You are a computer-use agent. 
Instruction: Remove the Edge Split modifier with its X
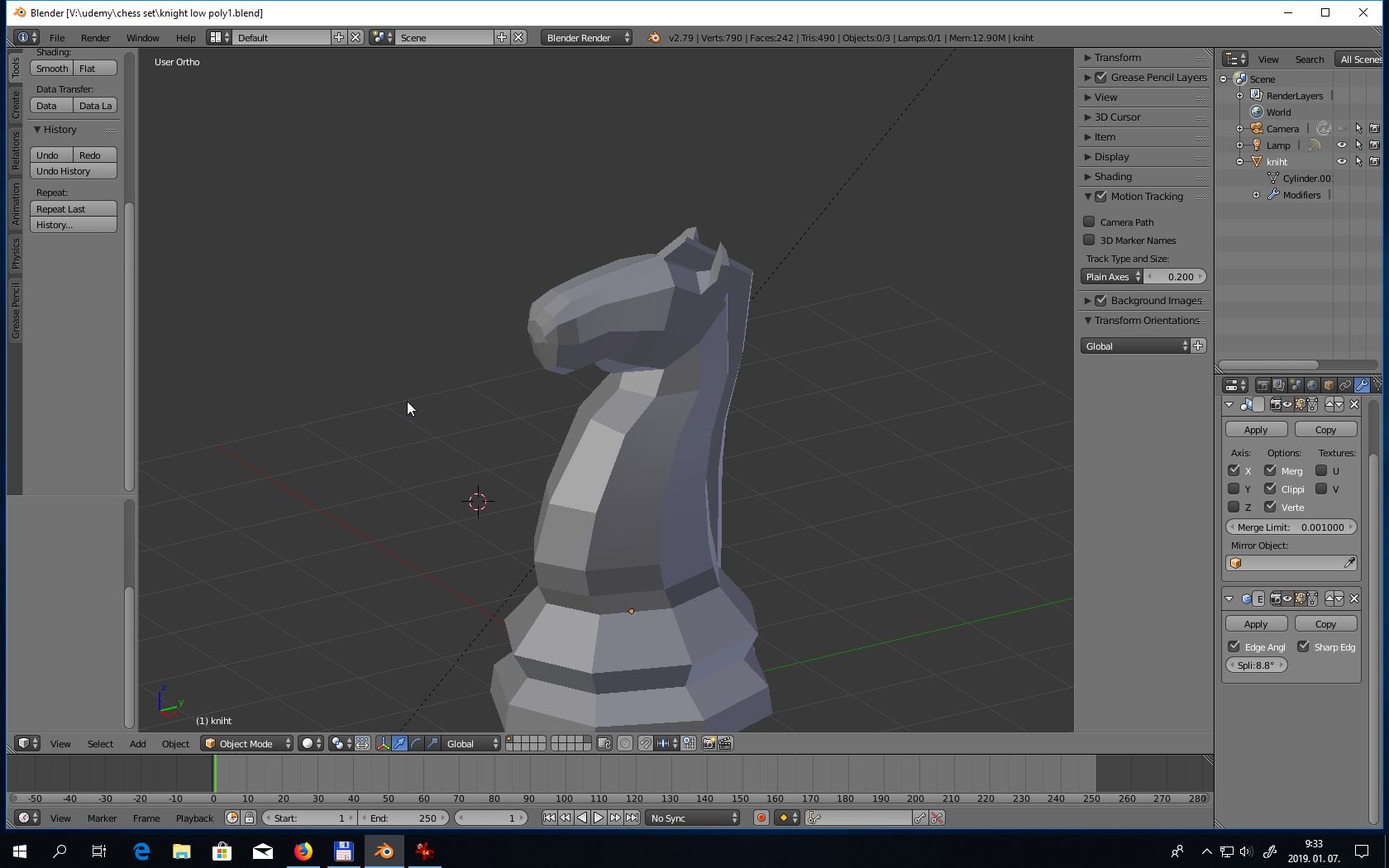[x=1354, y=599]
